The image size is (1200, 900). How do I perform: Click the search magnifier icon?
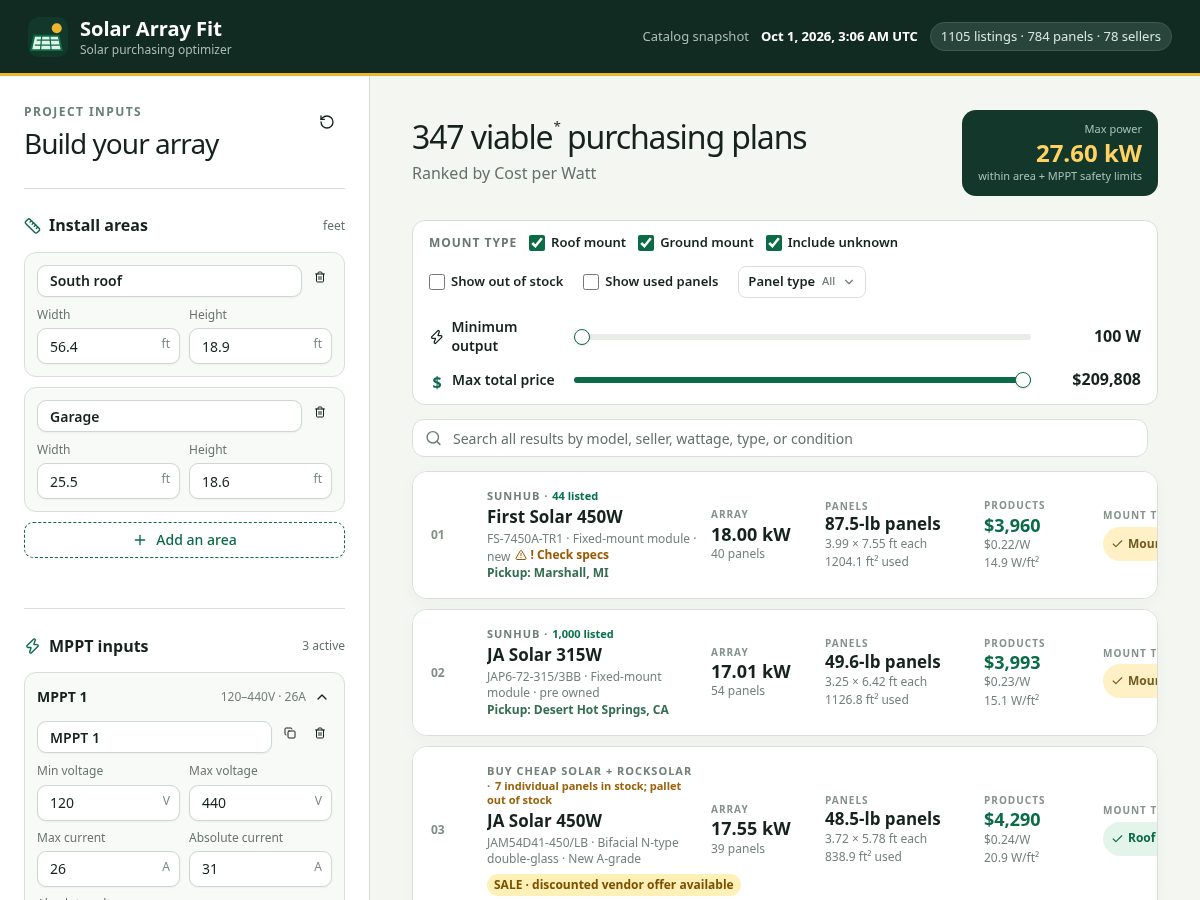433,438
